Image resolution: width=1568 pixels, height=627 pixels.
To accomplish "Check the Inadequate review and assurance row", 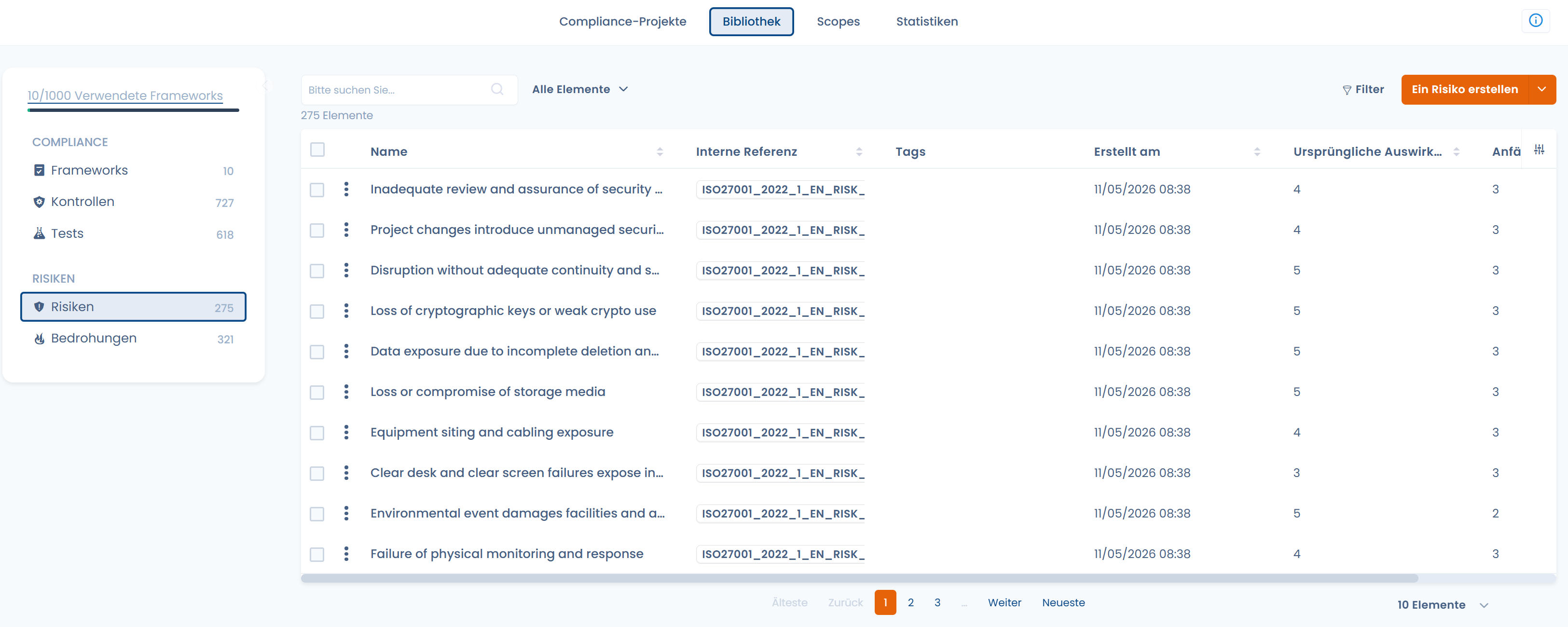I will [x=317, y=190].
